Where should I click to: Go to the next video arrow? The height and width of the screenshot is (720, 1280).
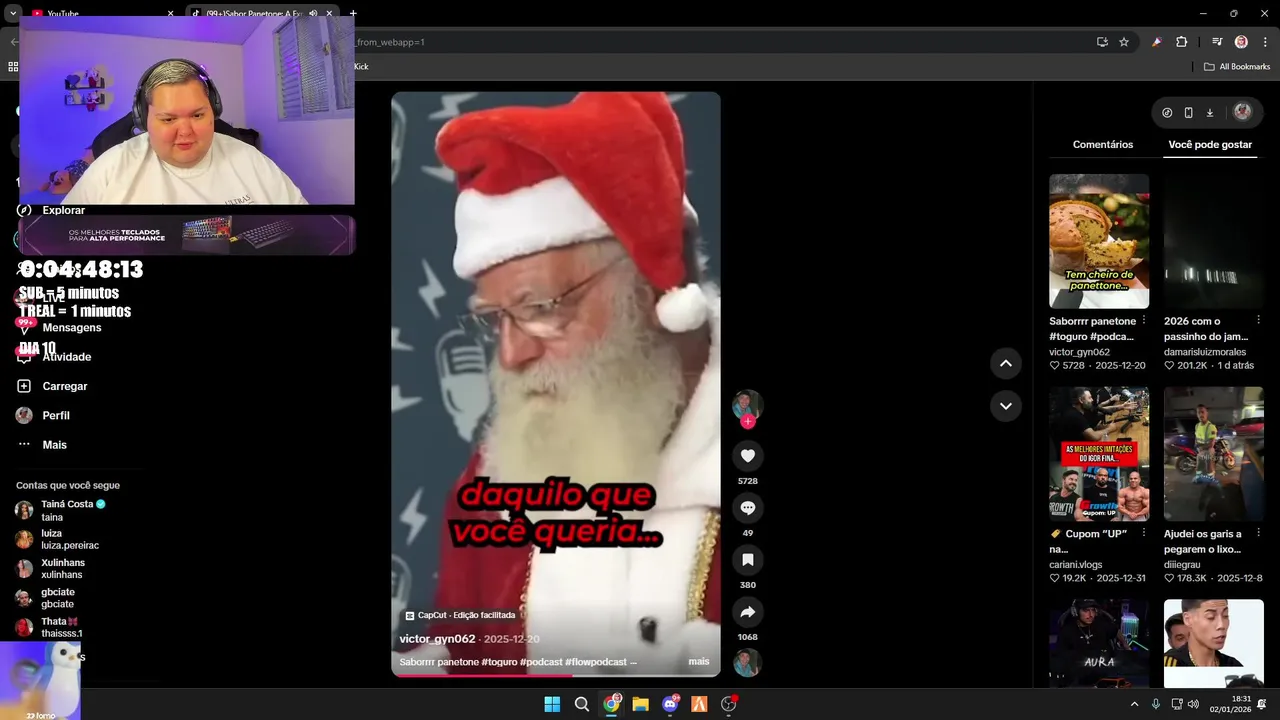coord(1005,406)
